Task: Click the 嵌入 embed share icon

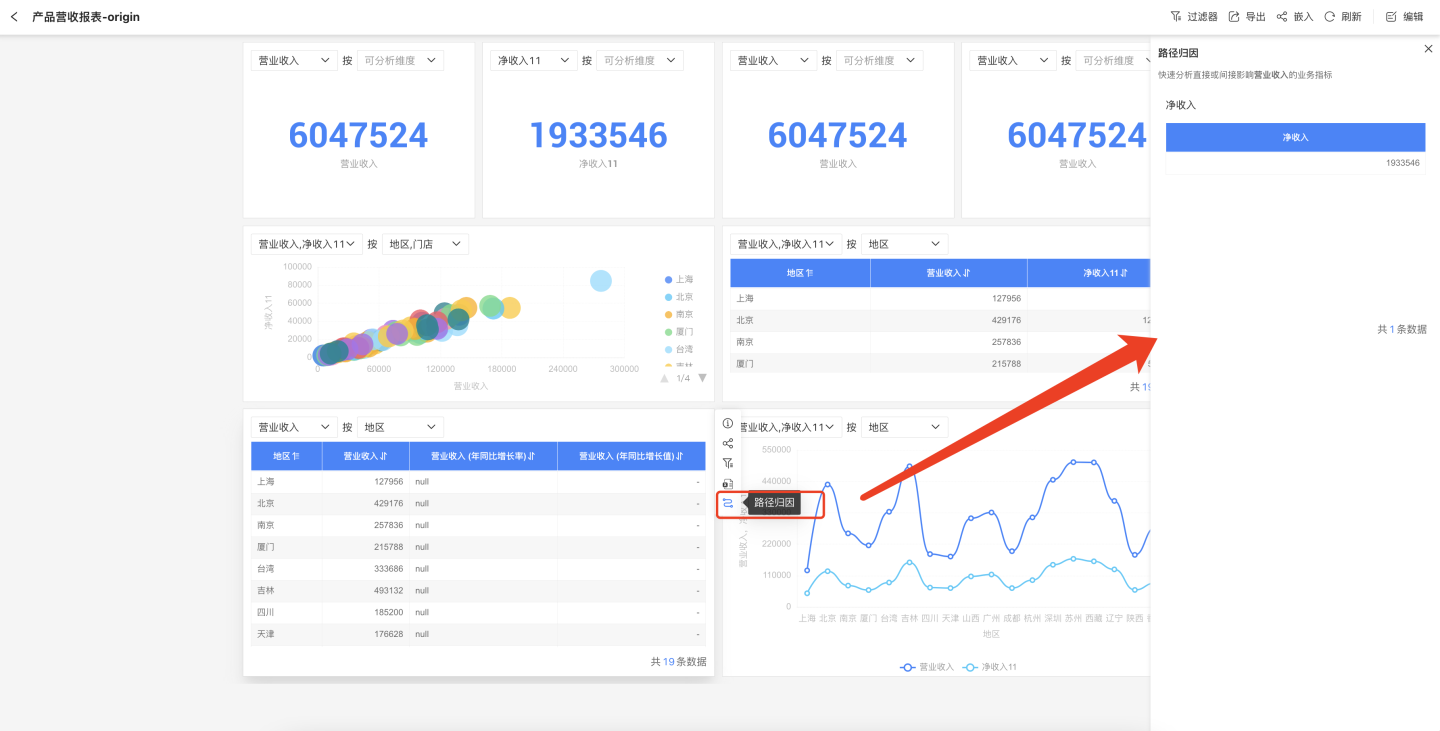Action: coord(1295,17)
